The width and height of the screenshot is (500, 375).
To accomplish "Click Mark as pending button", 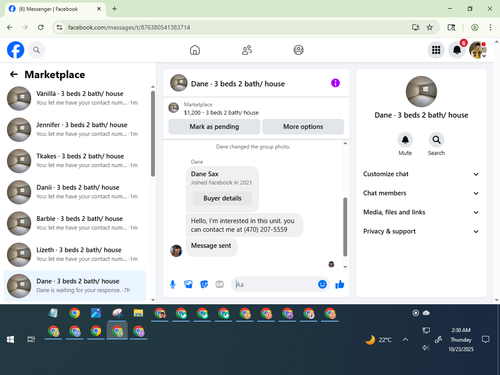I will pos(214,127).
